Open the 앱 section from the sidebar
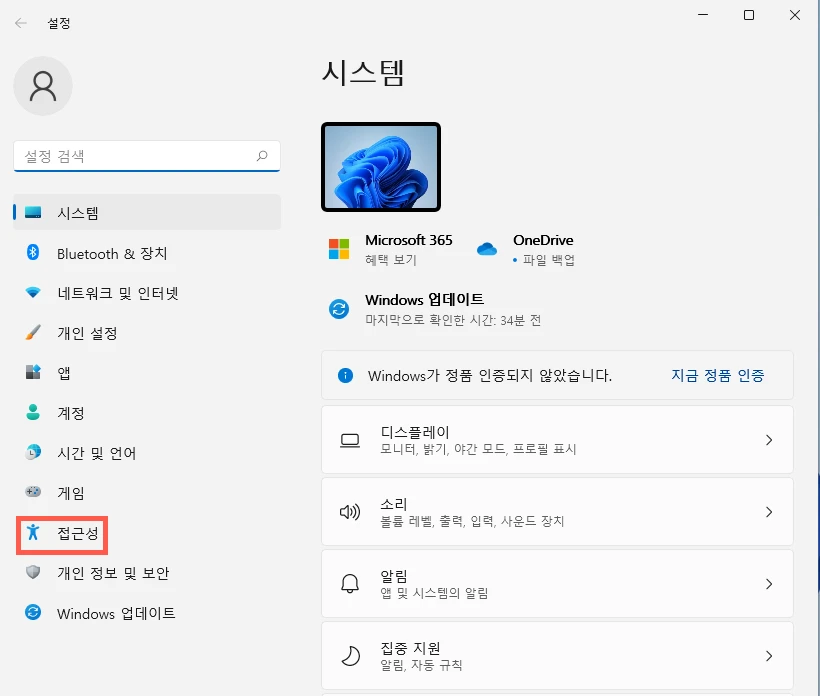 (x=31, y=373)
